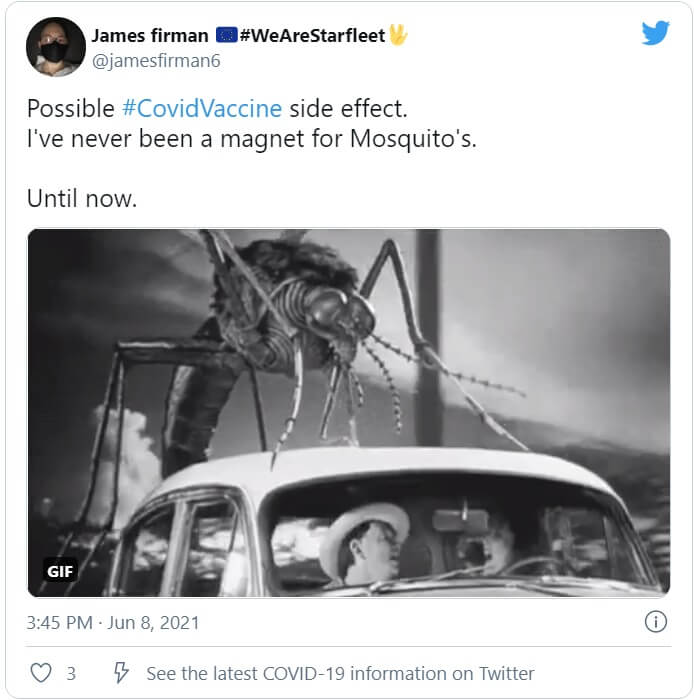Click the like count number 3
The image size is (694, 700).
[x=71, y=673]
